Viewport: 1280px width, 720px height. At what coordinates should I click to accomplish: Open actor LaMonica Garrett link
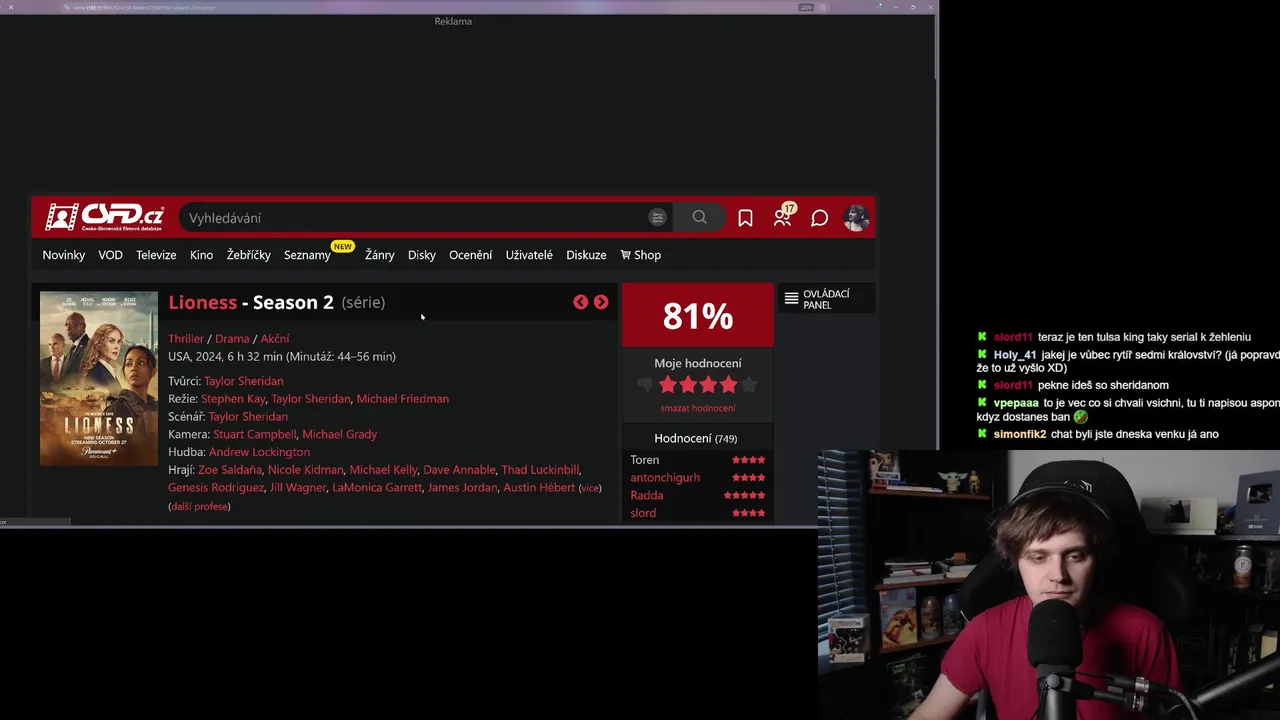point(377,488)
